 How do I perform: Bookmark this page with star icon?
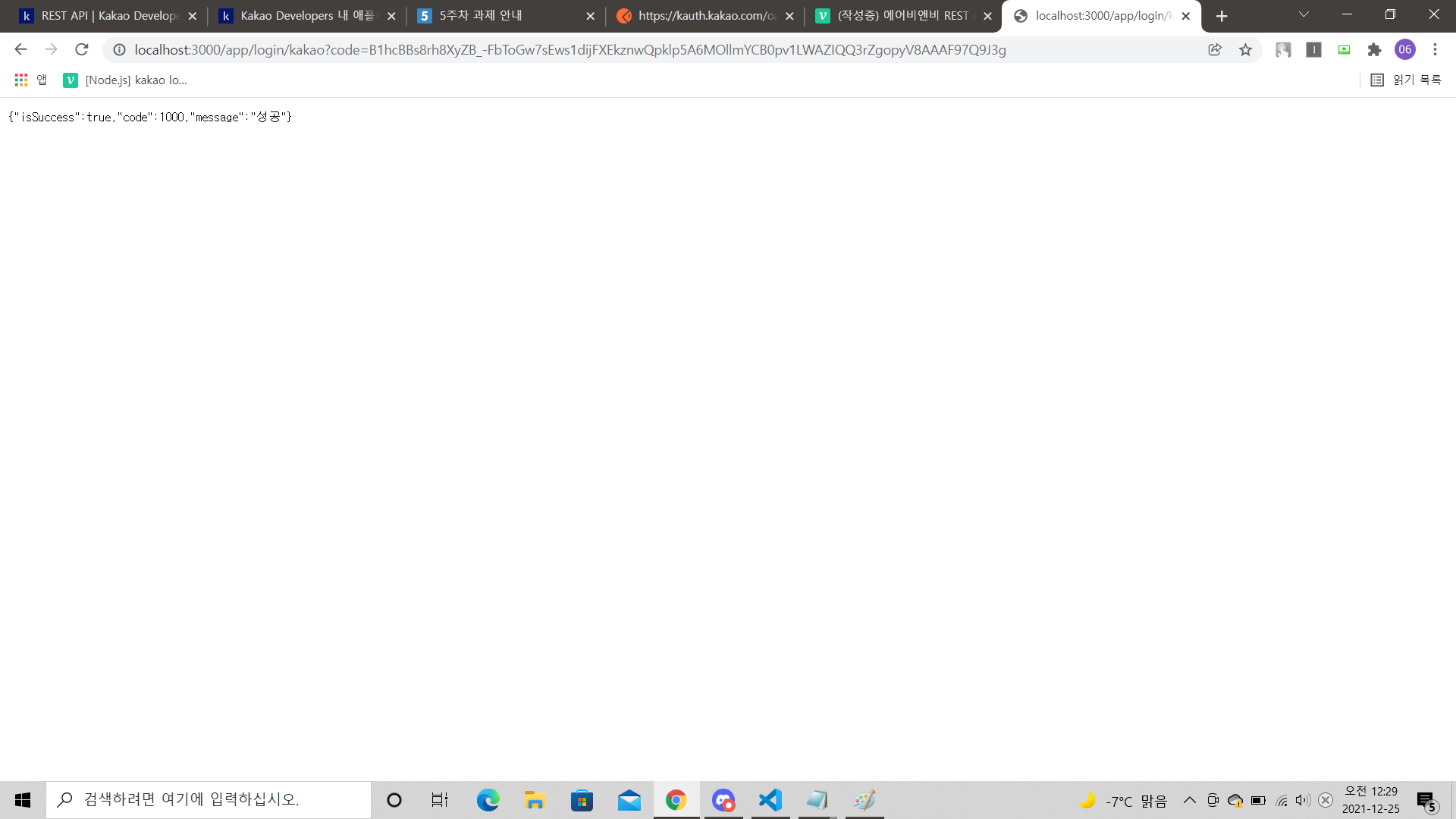1245,50
